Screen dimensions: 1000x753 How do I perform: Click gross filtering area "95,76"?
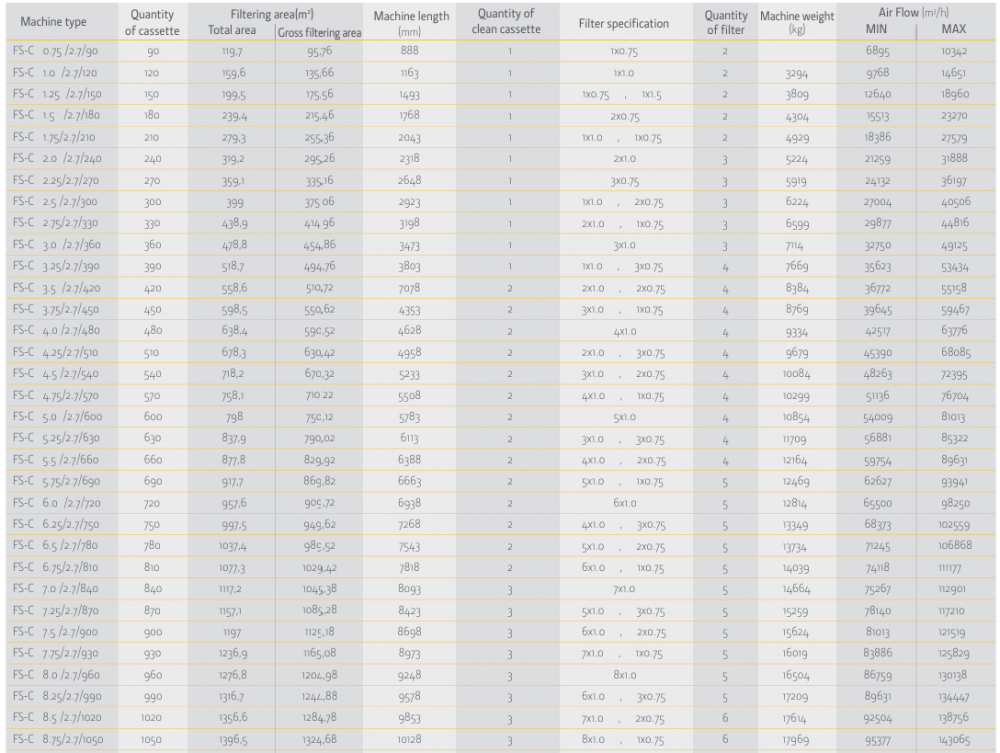coord(320,51)
